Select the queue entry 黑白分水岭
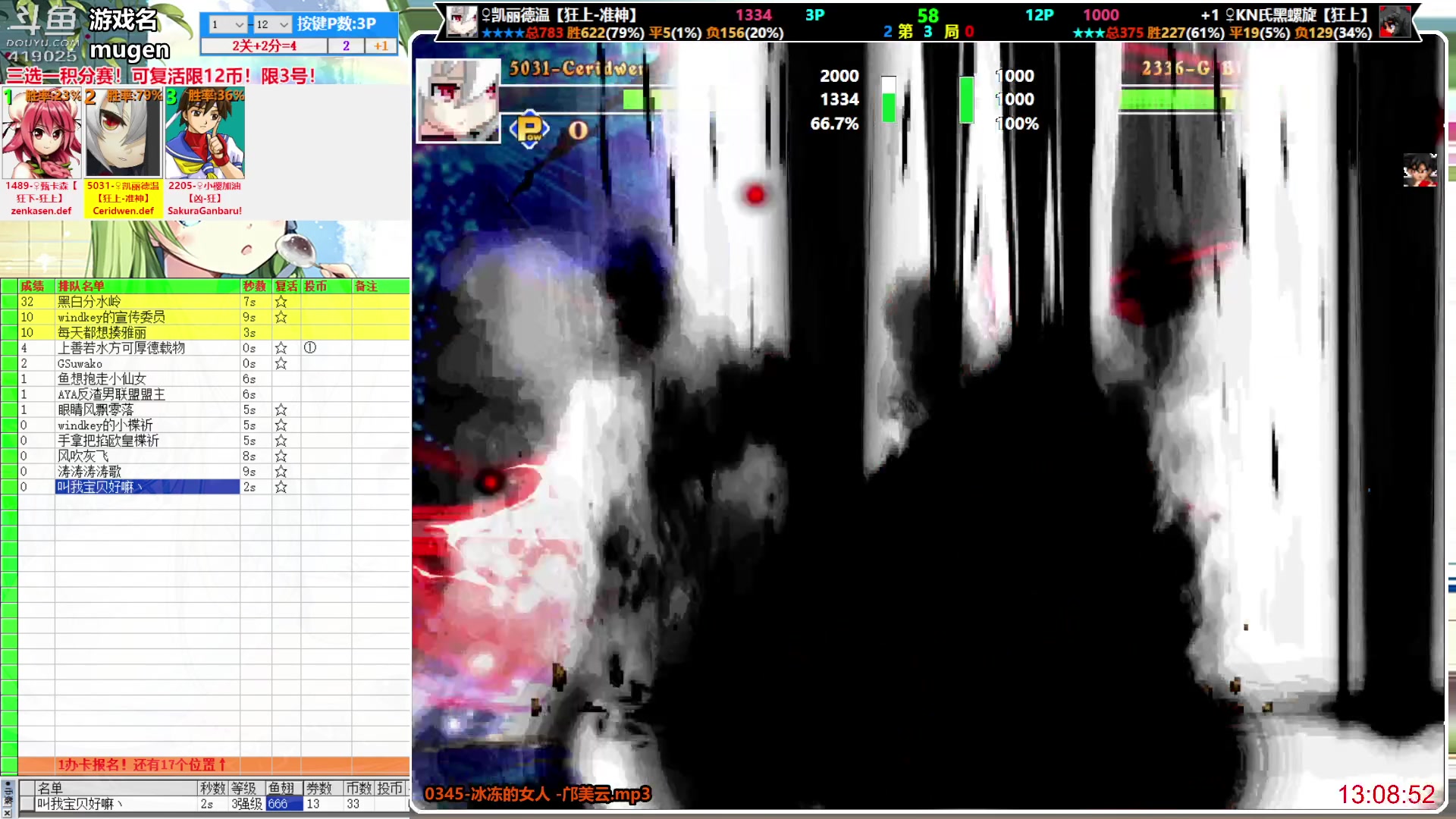The image size is (1456, 819). pyautogui.click(x=147, y=302)
